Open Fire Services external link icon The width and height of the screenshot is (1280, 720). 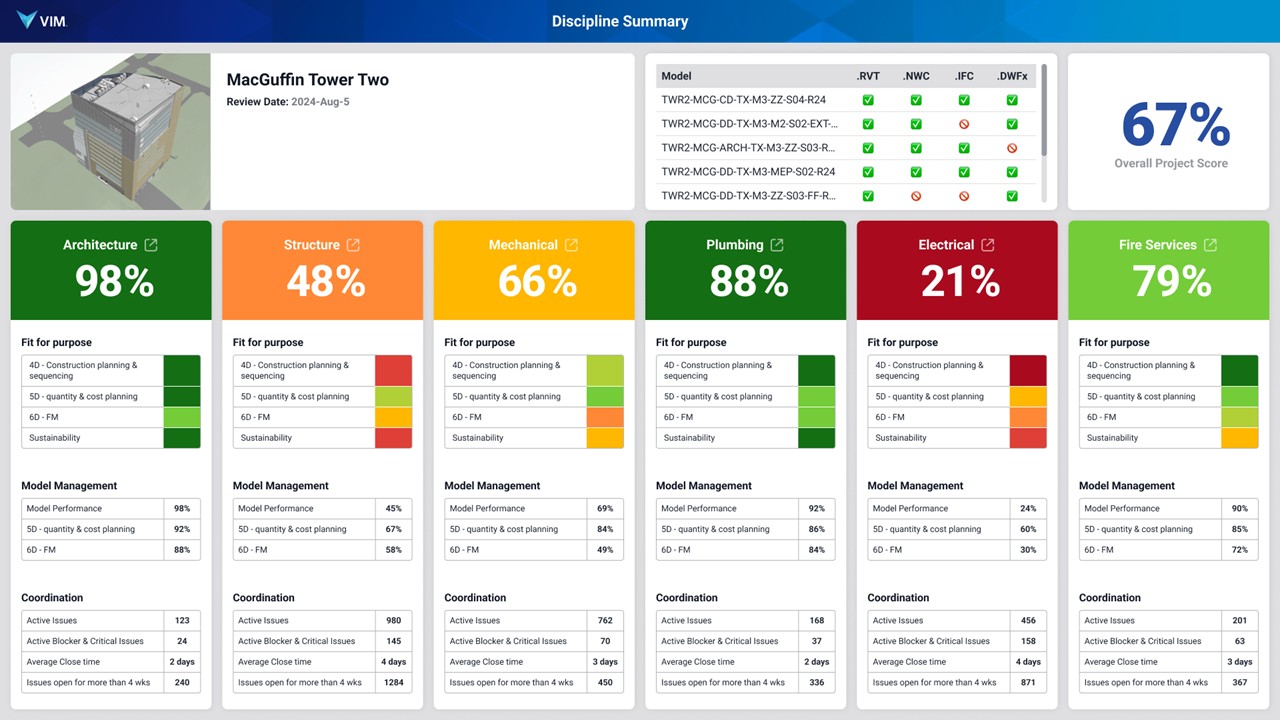(1210, 245)
